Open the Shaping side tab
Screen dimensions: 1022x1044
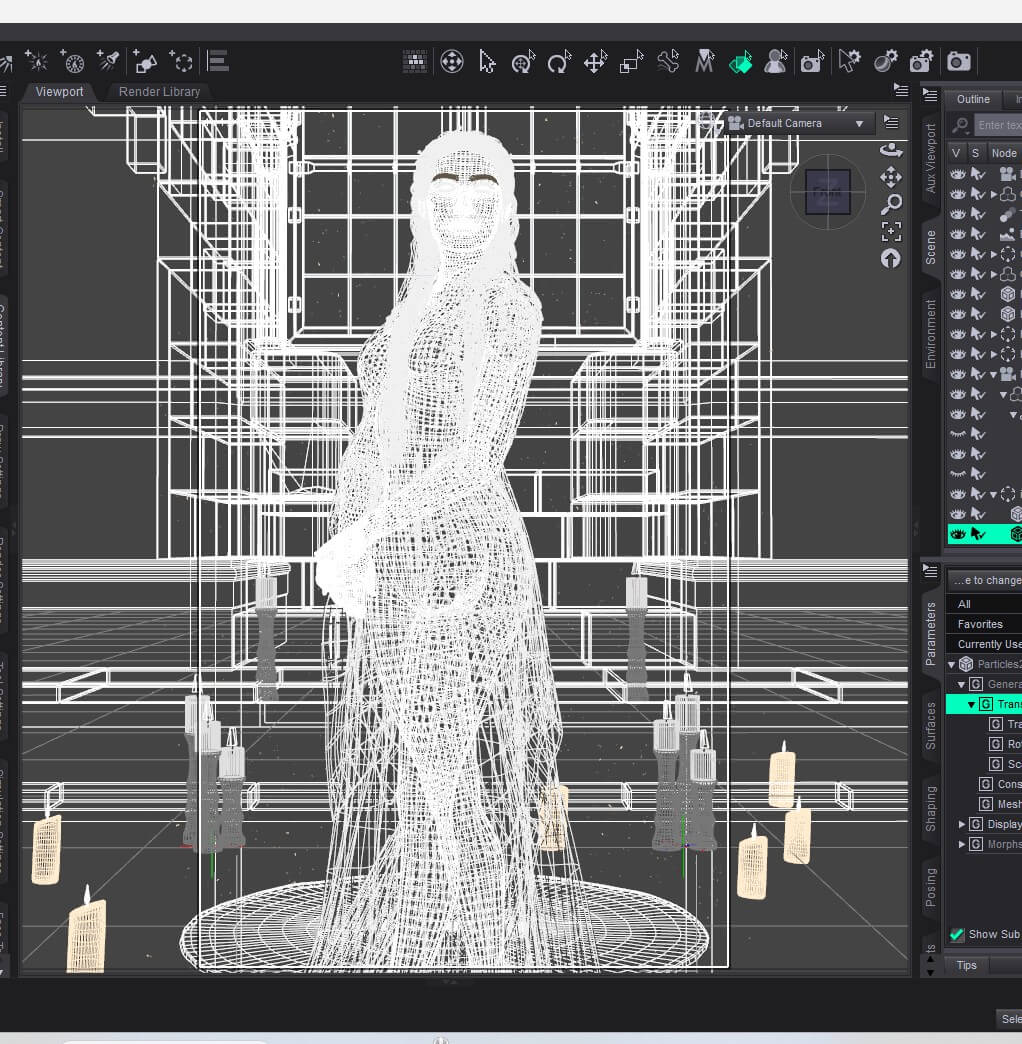(931, 808)
